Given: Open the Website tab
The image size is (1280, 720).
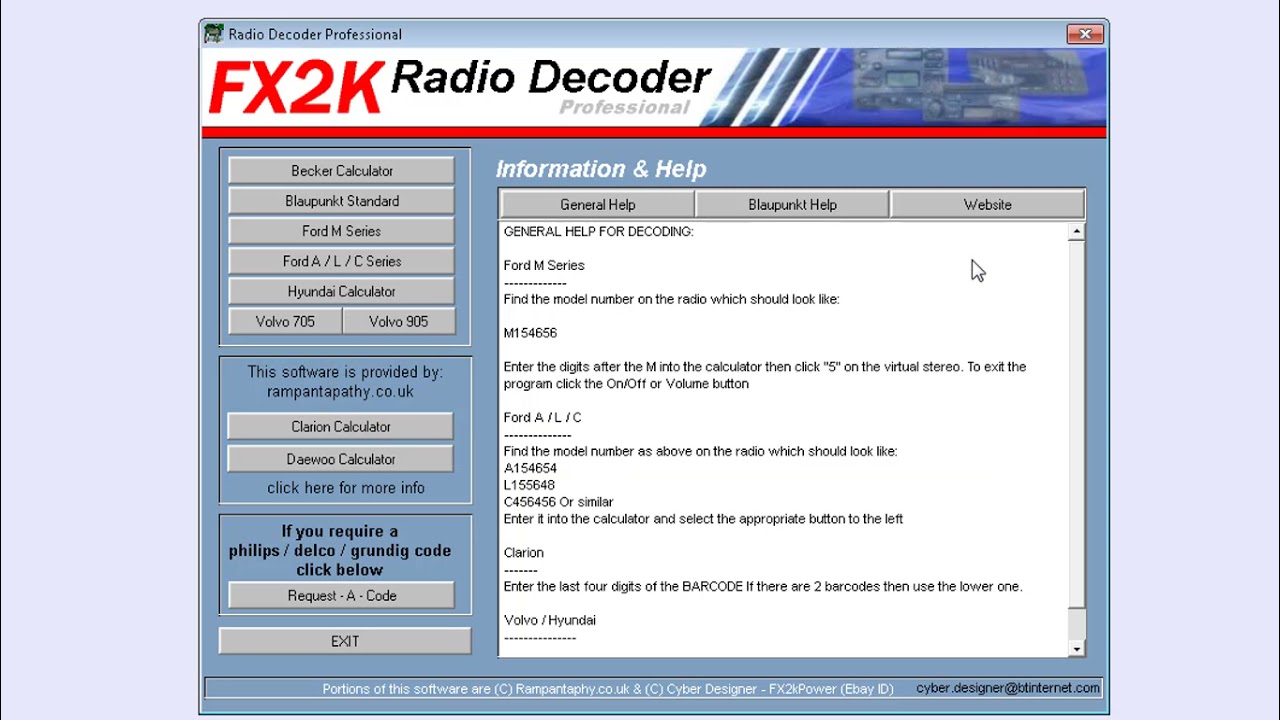Looking at the screenshot, I should click(987, 205).
